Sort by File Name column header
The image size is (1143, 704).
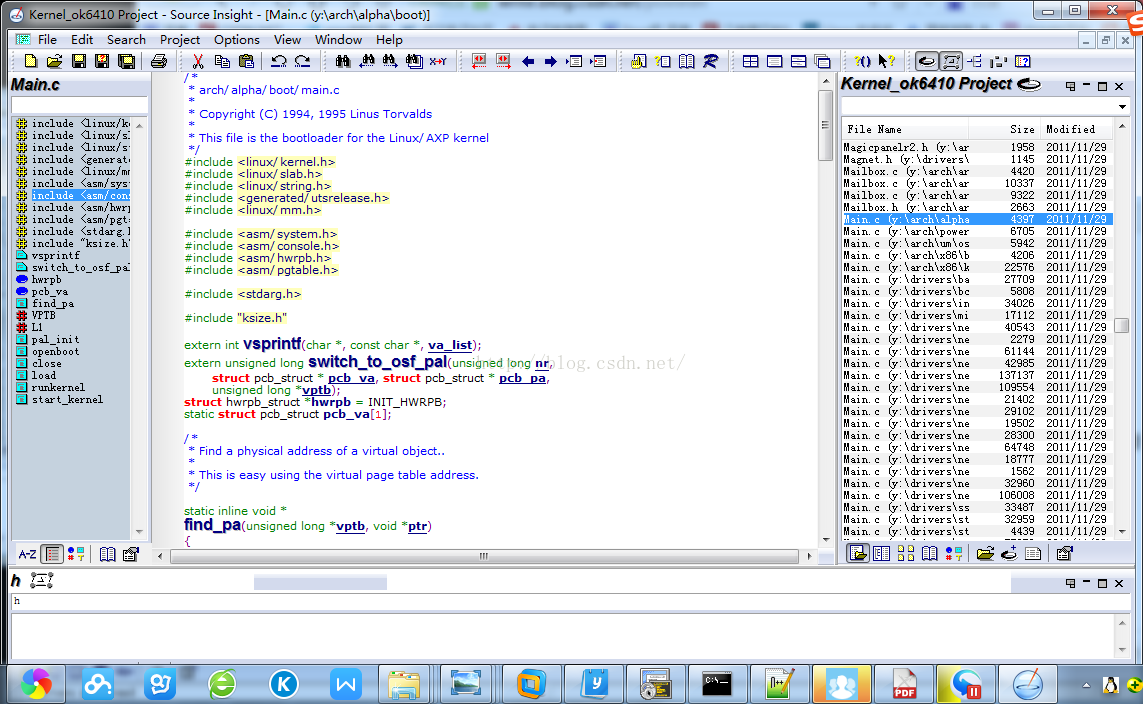pyautogui.click(x=905, y=129)
